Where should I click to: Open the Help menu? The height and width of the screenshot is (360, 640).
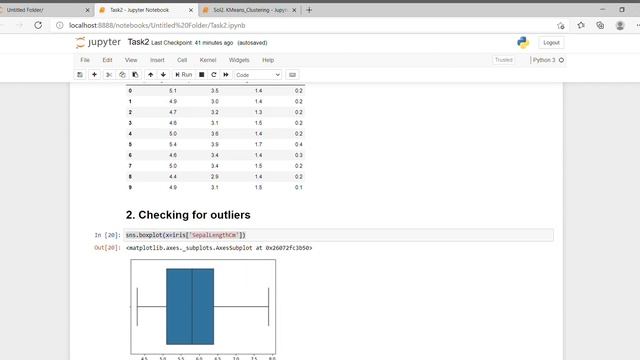(268, 60)
